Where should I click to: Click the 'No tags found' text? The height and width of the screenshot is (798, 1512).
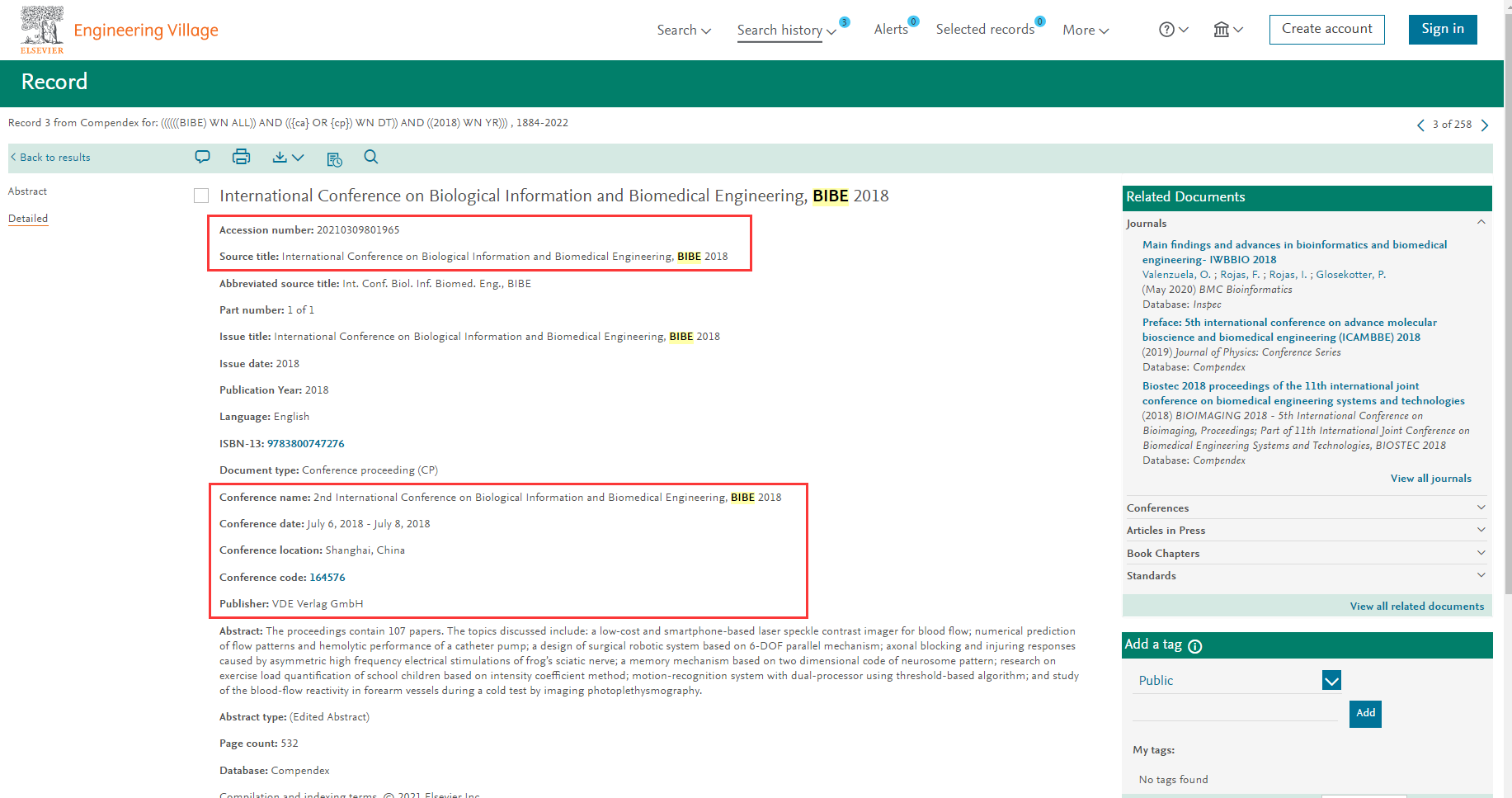click(1173, 780)
